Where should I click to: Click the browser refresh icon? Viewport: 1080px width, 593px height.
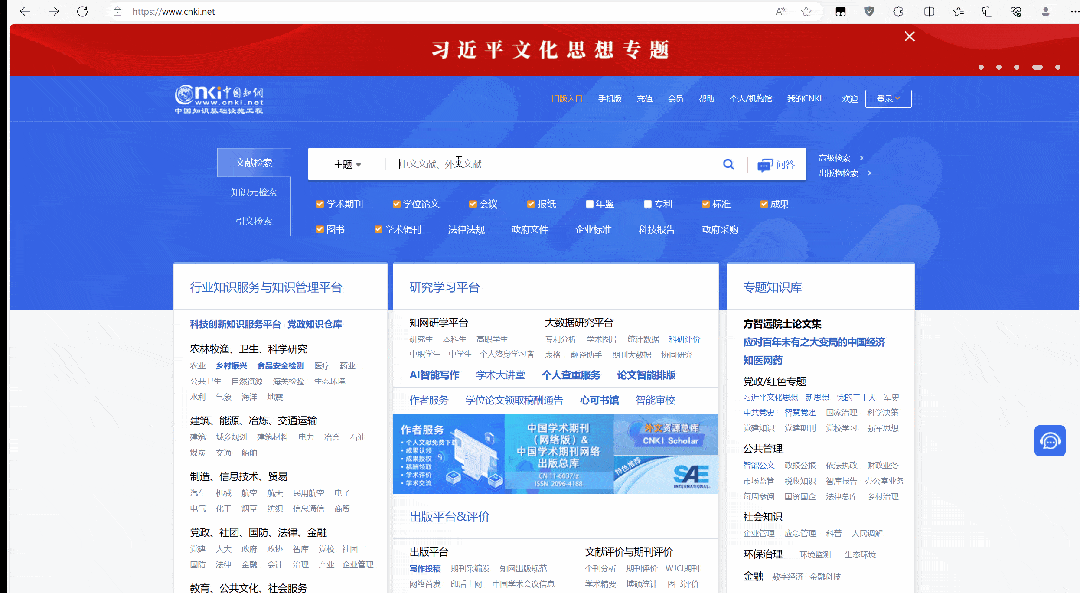[x=83, y=11]
